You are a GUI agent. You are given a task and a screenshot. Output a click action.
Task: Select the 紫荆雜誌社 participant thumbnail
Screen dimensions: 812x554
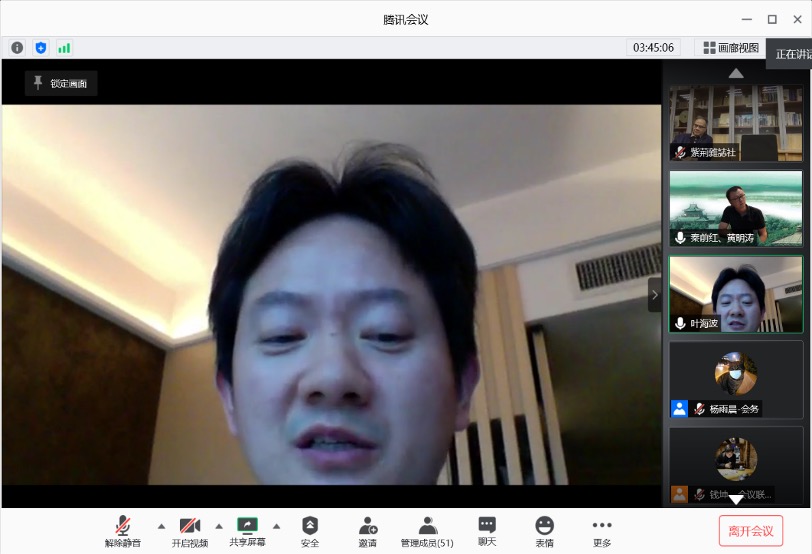735,122
